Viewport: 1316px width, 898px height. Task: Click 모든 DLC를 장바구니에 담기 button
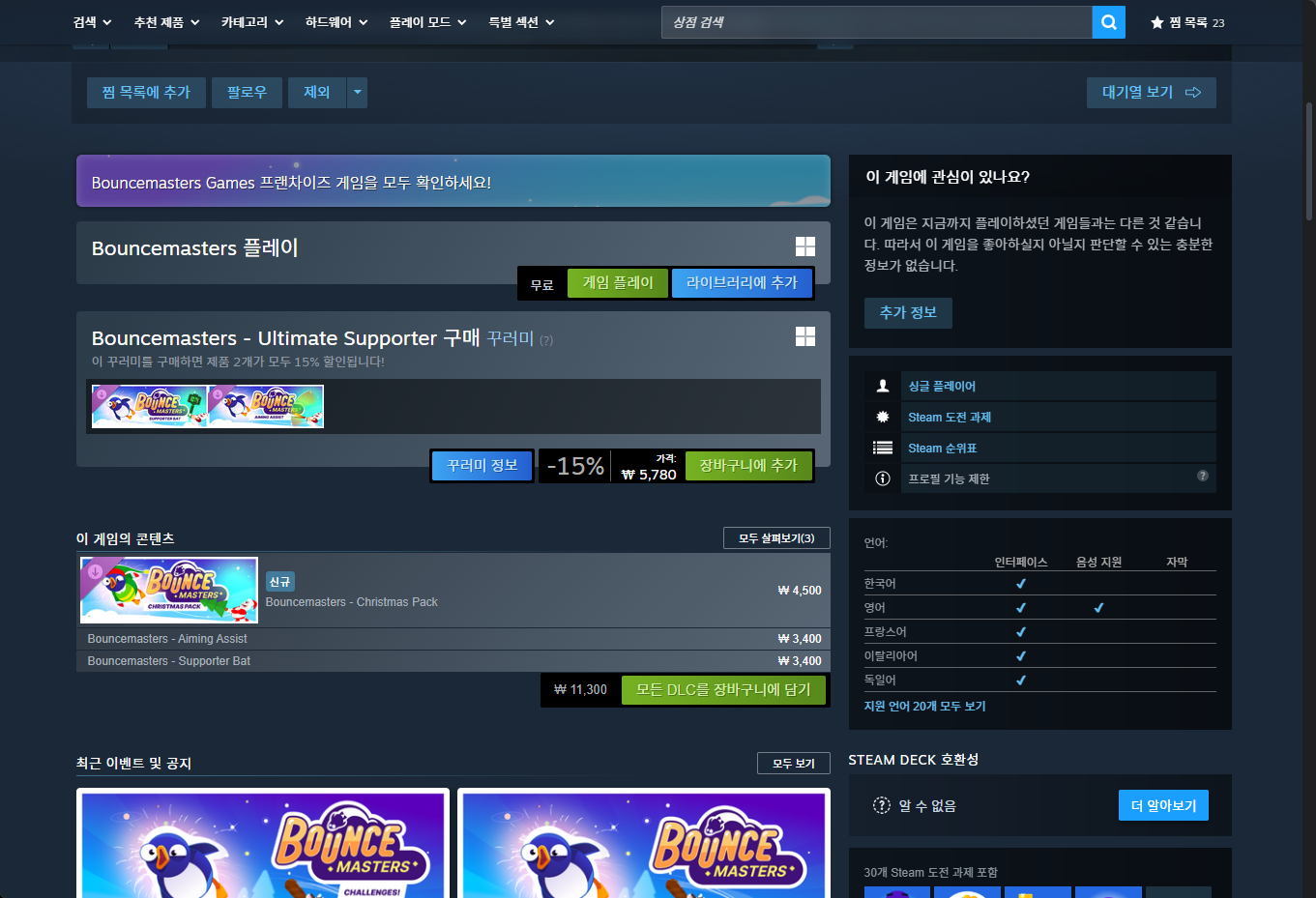pyautogui.click(x=723, y=689)
